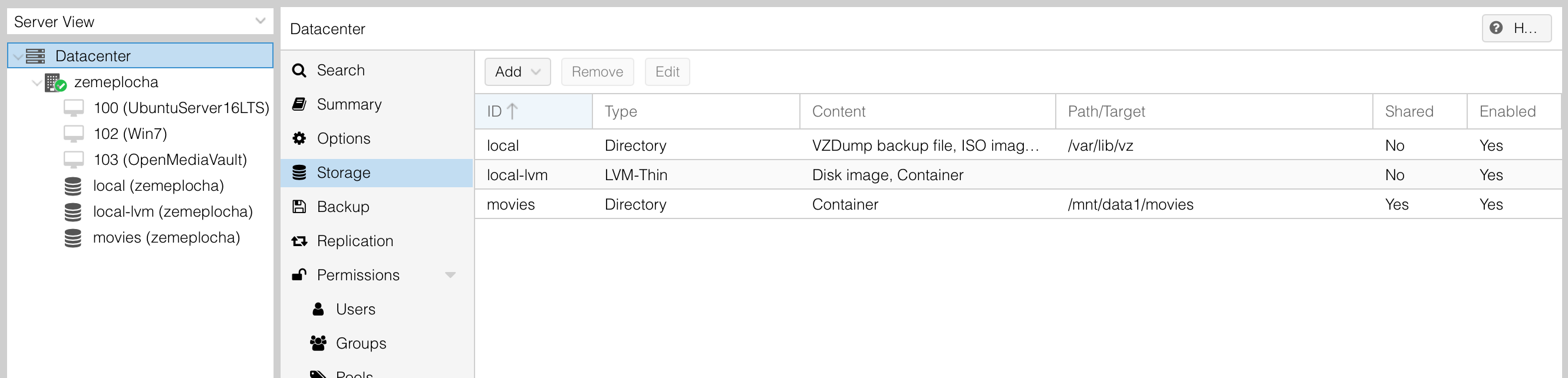The width and height of the screenshot is (1568, 378).
Task: Click the zemeplocha node status icon
Action: (55, 82)
